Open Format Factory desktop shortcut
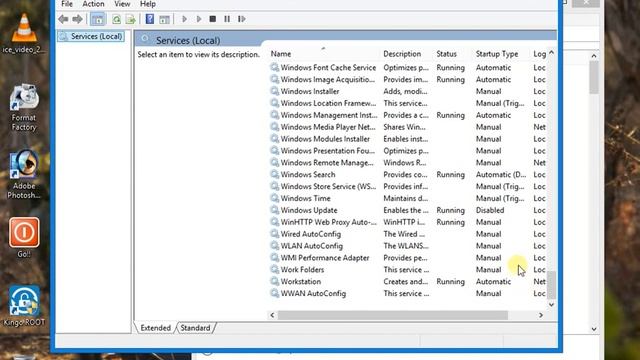640x360 pixels. coord(24,108)
